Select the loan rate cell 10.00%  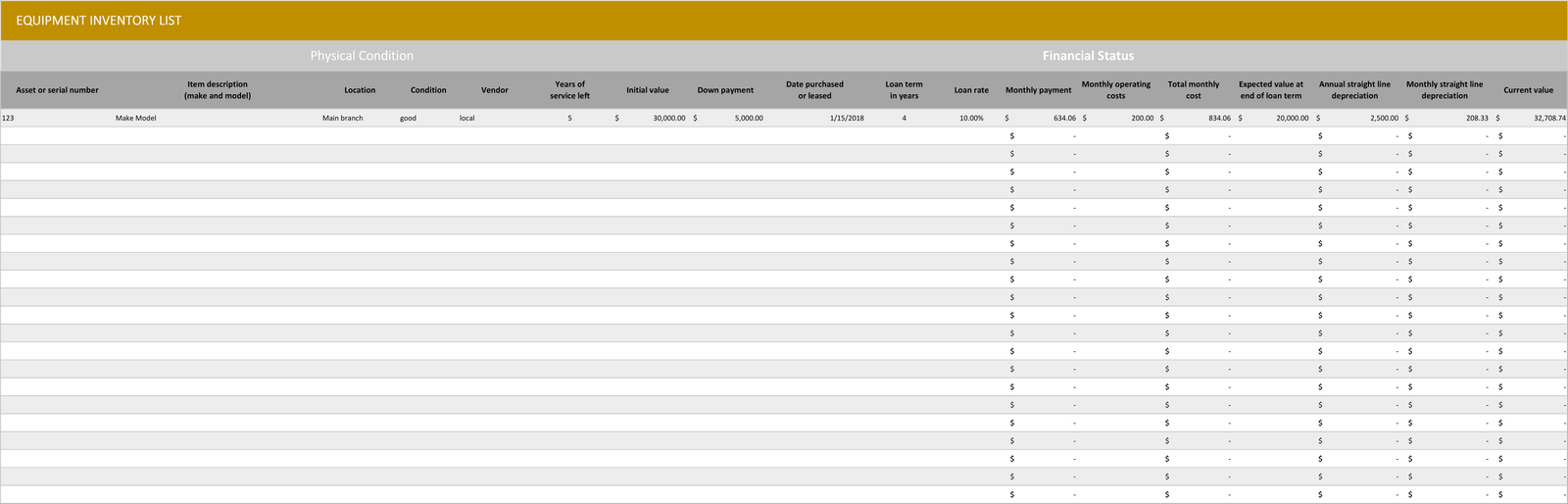[971, 118]
